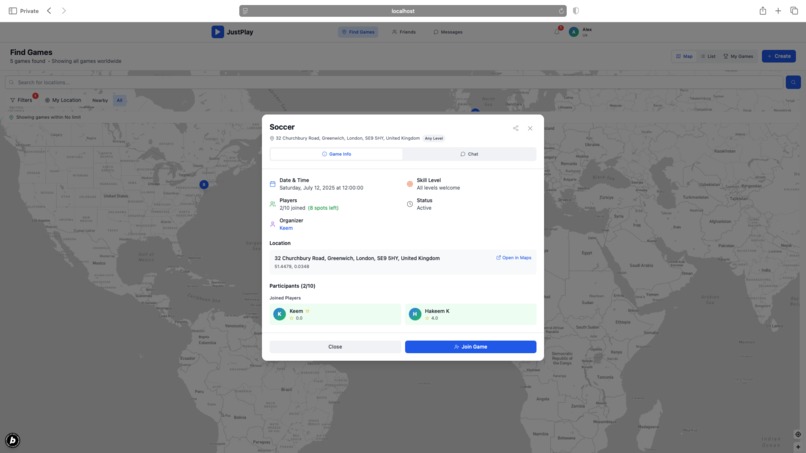The height and width of the screenshot is (453, 806).
Task: Select the Game Info tab
Action: click(336, 154)
